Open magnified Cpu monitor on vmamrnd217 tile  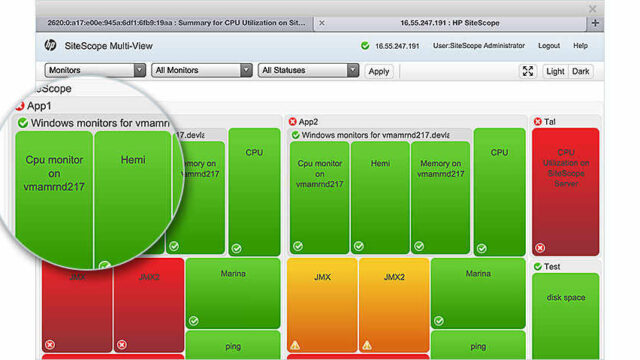click(x=54, y=198)
